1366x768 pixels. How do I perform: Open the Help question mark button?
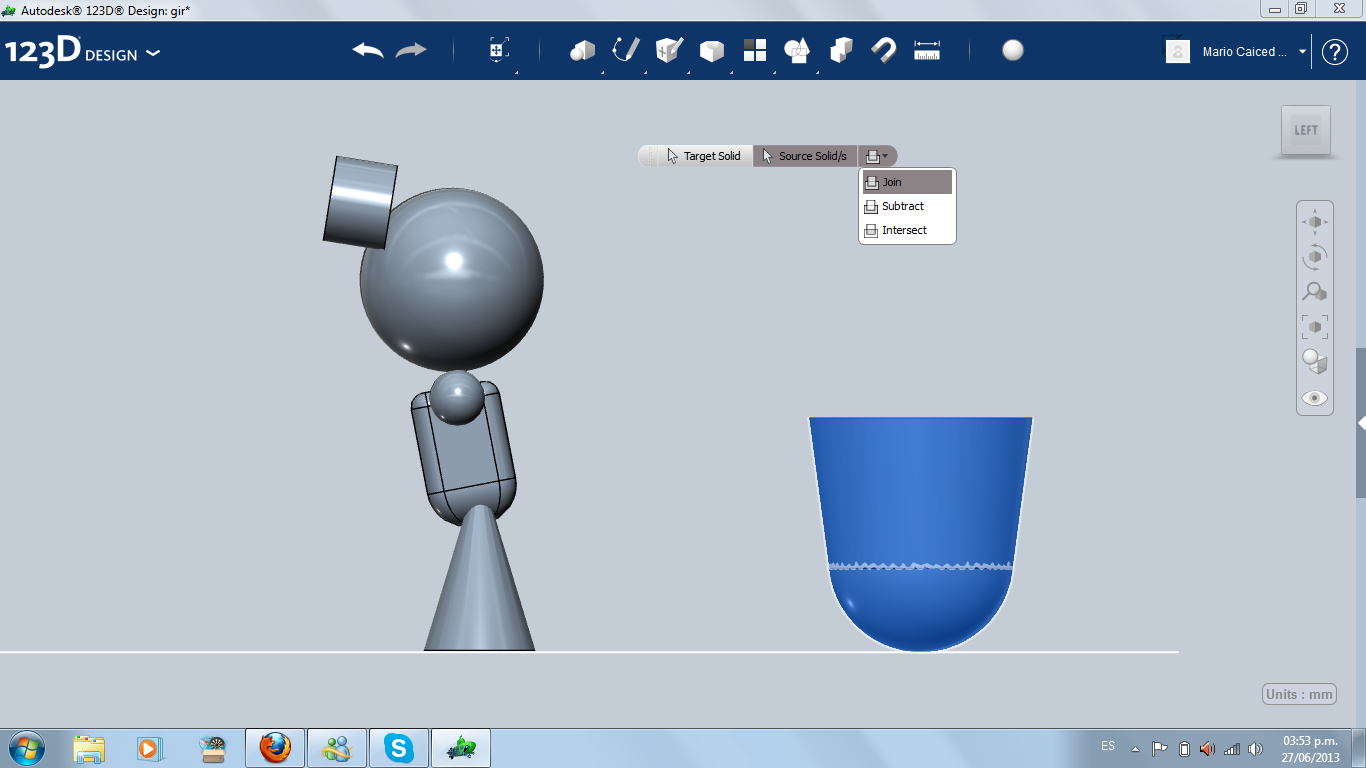pos(1335,52)
